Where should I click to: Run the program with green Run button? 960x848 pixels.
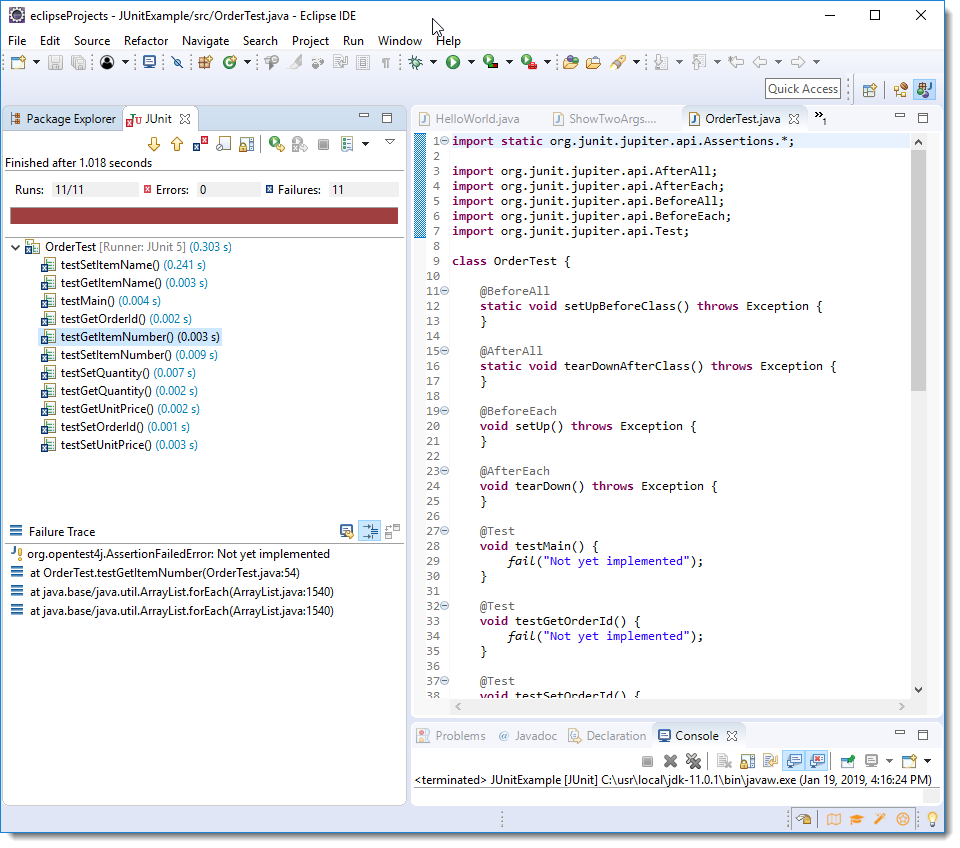pyautogui.click(x=453, y=62)
